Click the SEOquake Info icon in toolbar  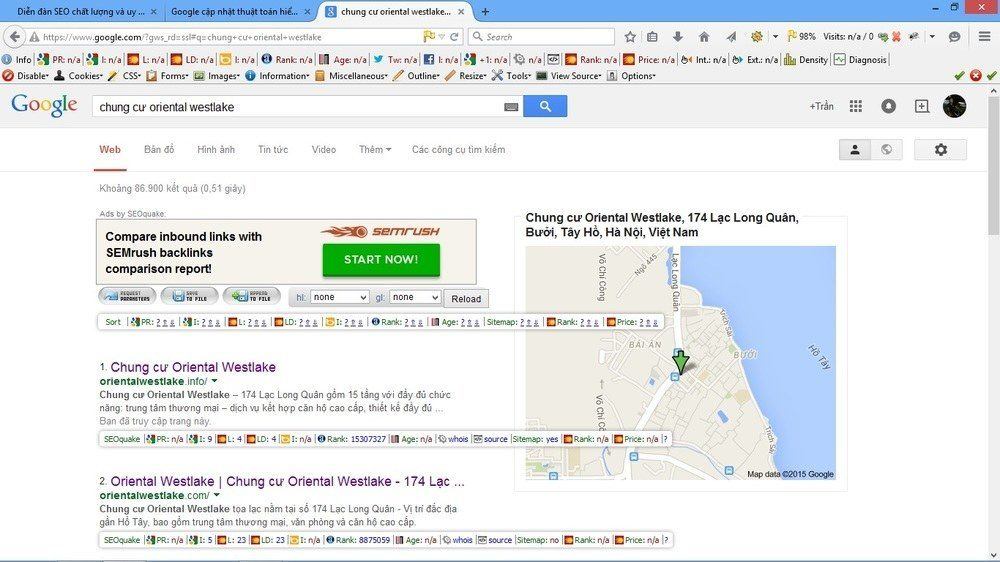(x=17, y=59)
